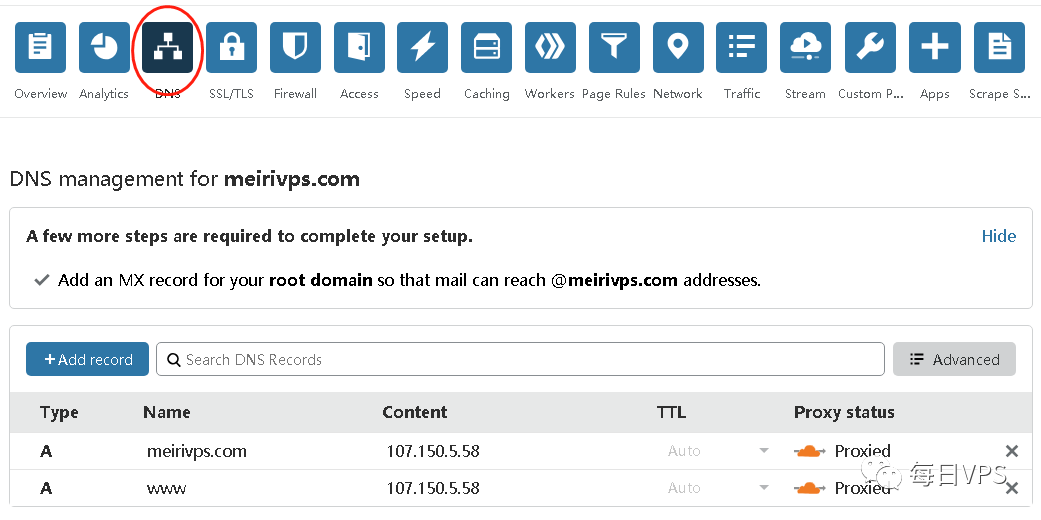
Task: Open the Firewall shield icon
Action: coord(295,47)
